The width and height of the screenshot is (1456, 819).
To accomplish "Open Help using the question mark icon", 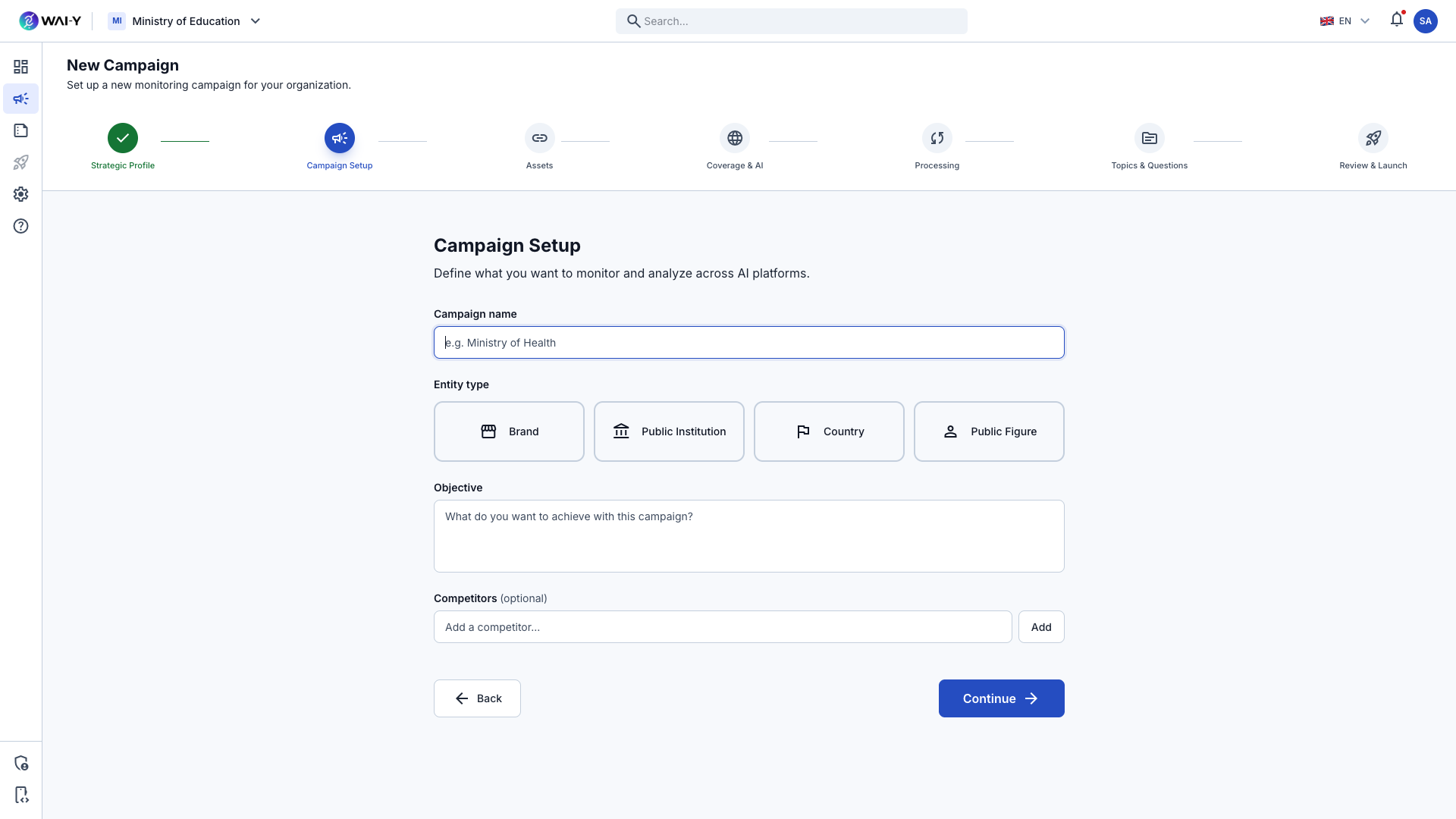I will [20, 226].
